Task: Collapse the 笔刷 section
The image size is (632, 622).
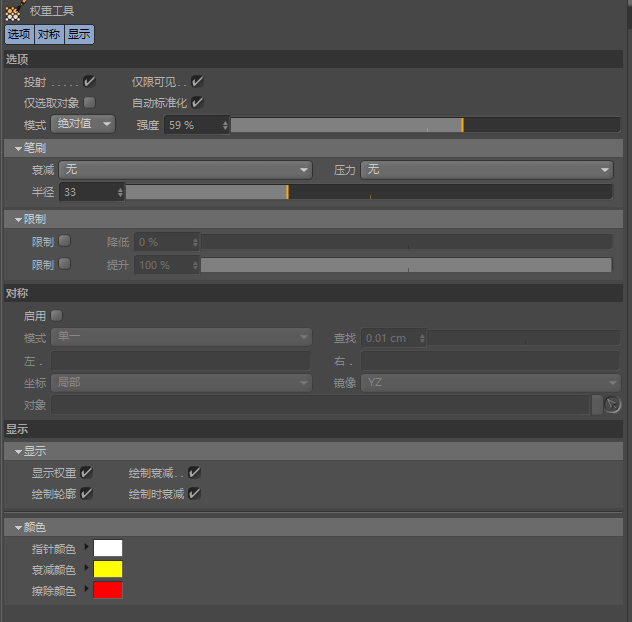Action: coord(18,148)
